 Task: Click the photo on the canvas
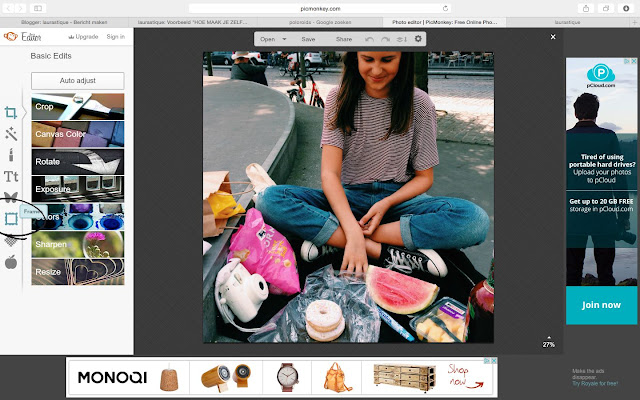[348, 197]
